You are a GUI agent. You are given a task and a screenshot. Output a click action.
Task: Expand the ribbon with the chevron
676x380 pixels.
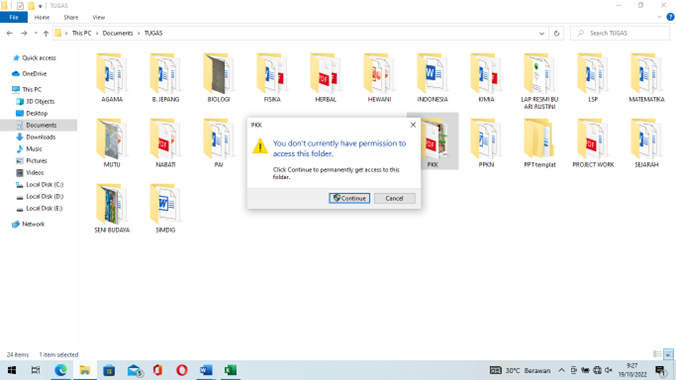tap(659, 17)
